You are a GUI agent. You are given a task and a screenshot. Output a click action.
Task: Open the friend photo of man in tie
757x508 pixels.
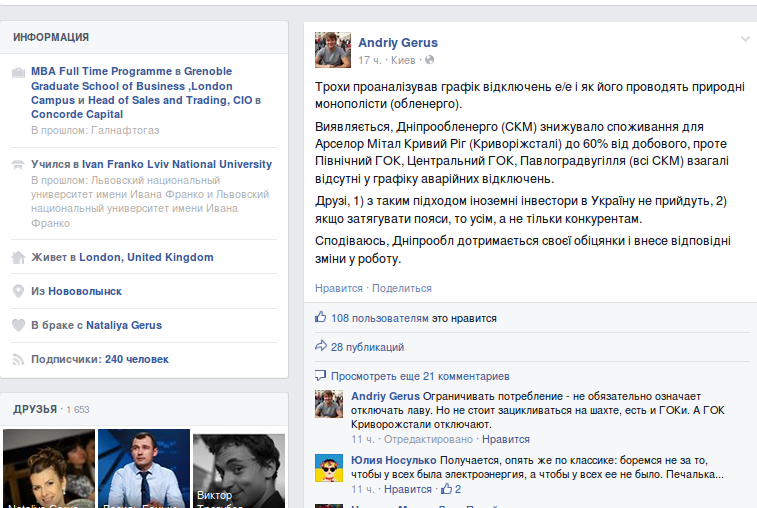pos(144,468)
